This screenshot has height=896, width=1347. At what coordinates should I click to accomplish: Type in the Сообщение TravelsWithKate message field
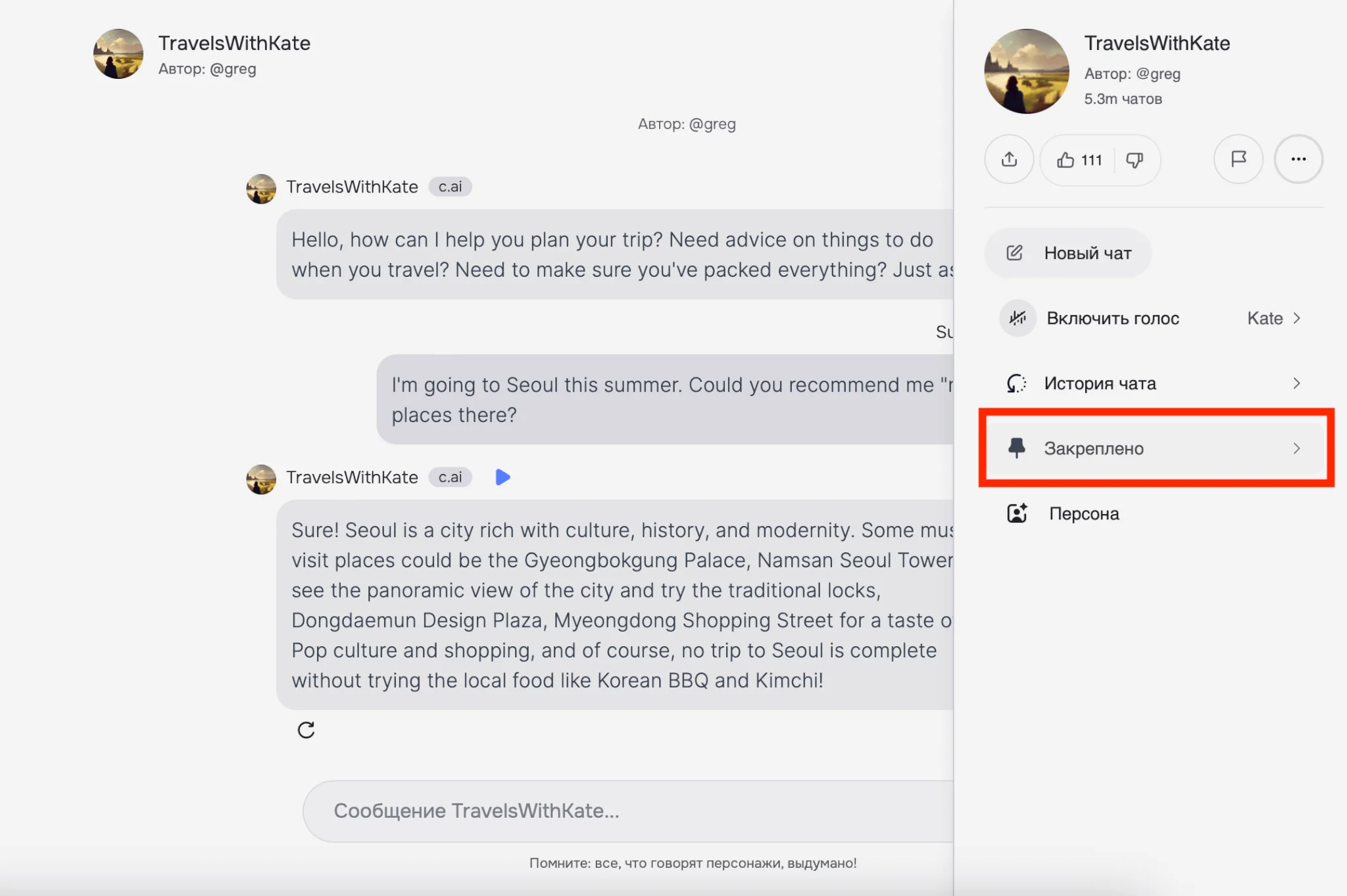(625, 811)
